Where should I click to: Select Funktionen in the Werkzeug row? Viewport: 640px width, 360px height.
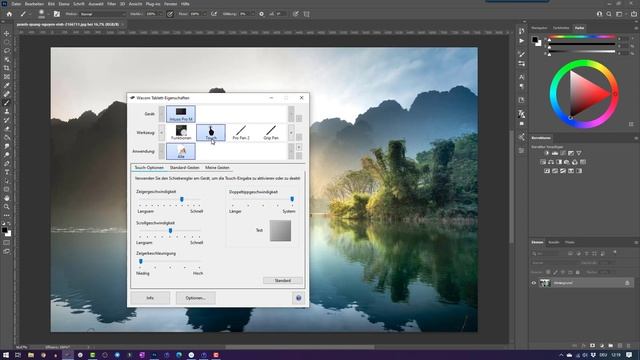coord(181,133)
